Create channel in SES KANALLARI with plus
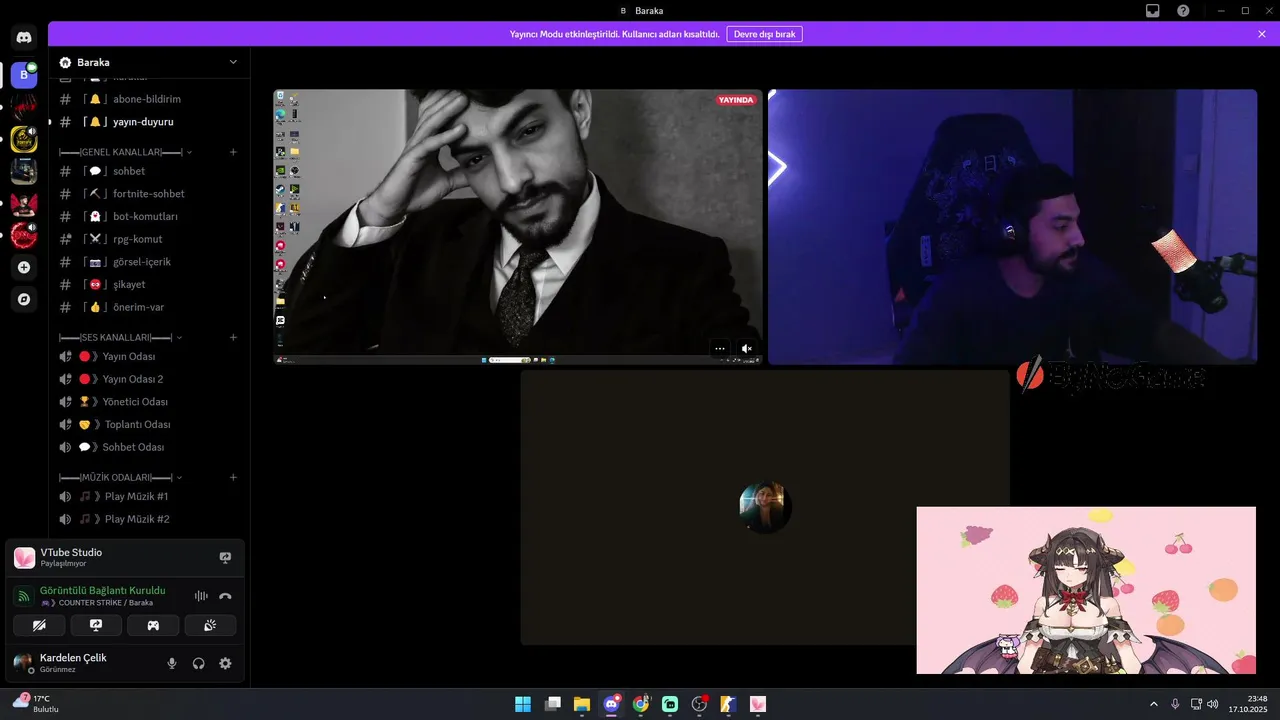This screenshot has width=1280, height=720. point(233,337)
